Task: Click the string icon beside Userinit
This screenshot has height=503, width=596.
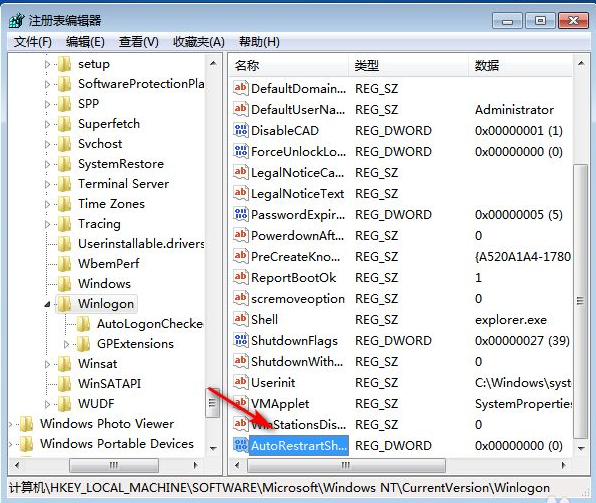Action: 241,382
